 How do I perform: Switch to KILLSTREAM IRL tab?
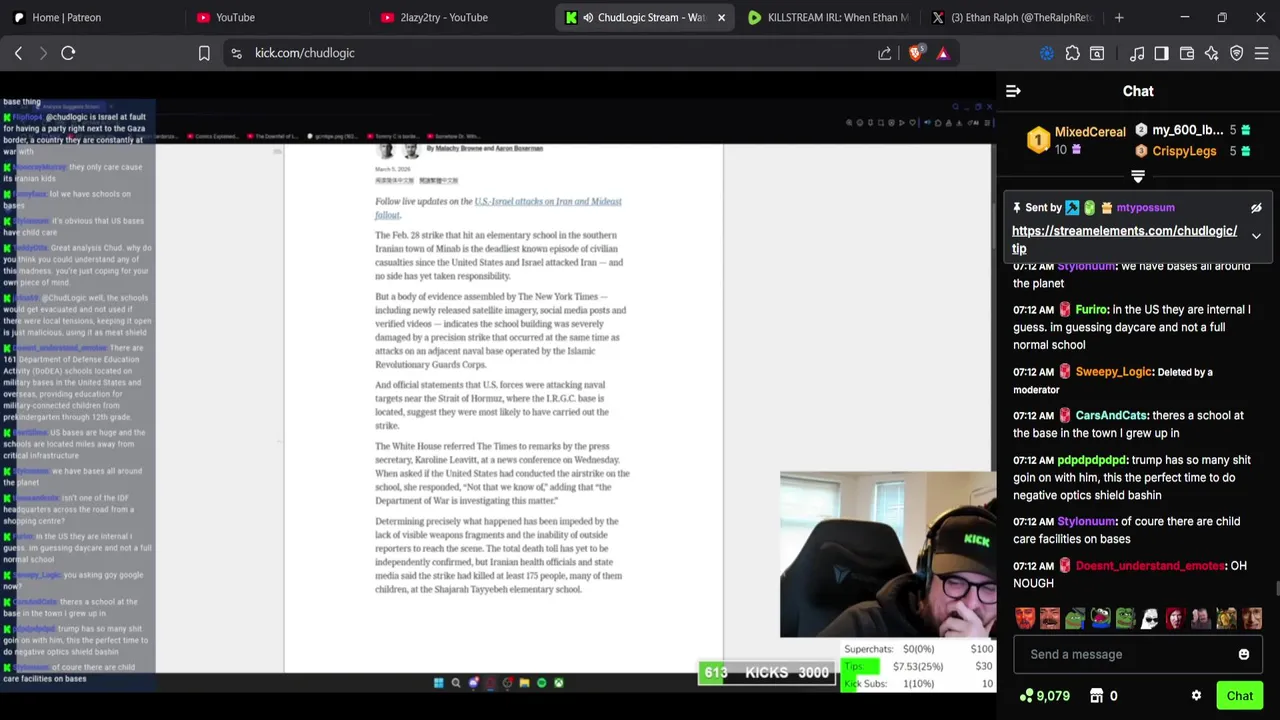tap(828, 17)
